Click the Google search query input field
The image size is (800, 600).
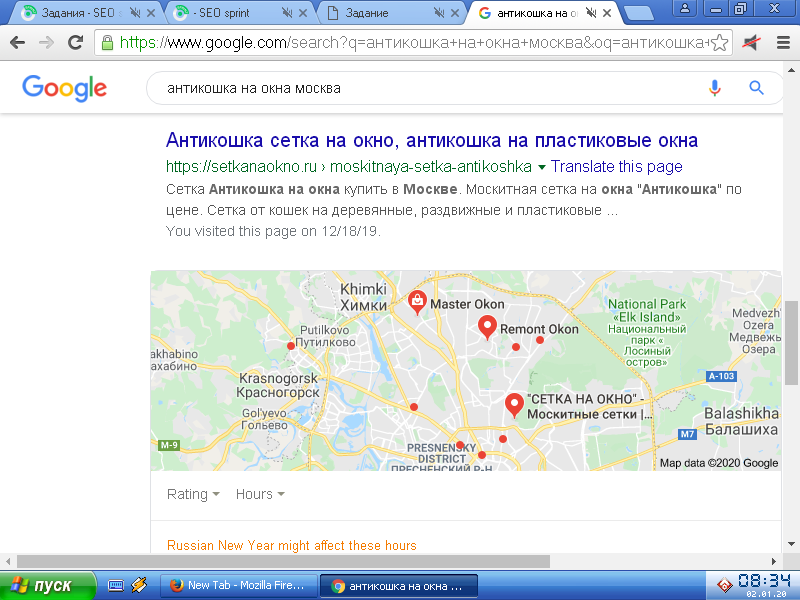tap(429, 88)
